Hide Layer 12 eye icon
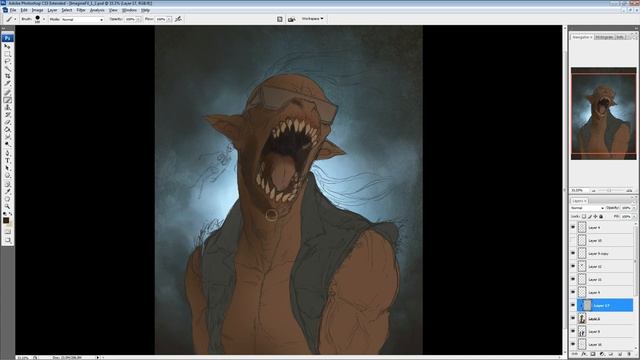Image resolution: width=640 pixels, height=360 pixels. (573, 267)
